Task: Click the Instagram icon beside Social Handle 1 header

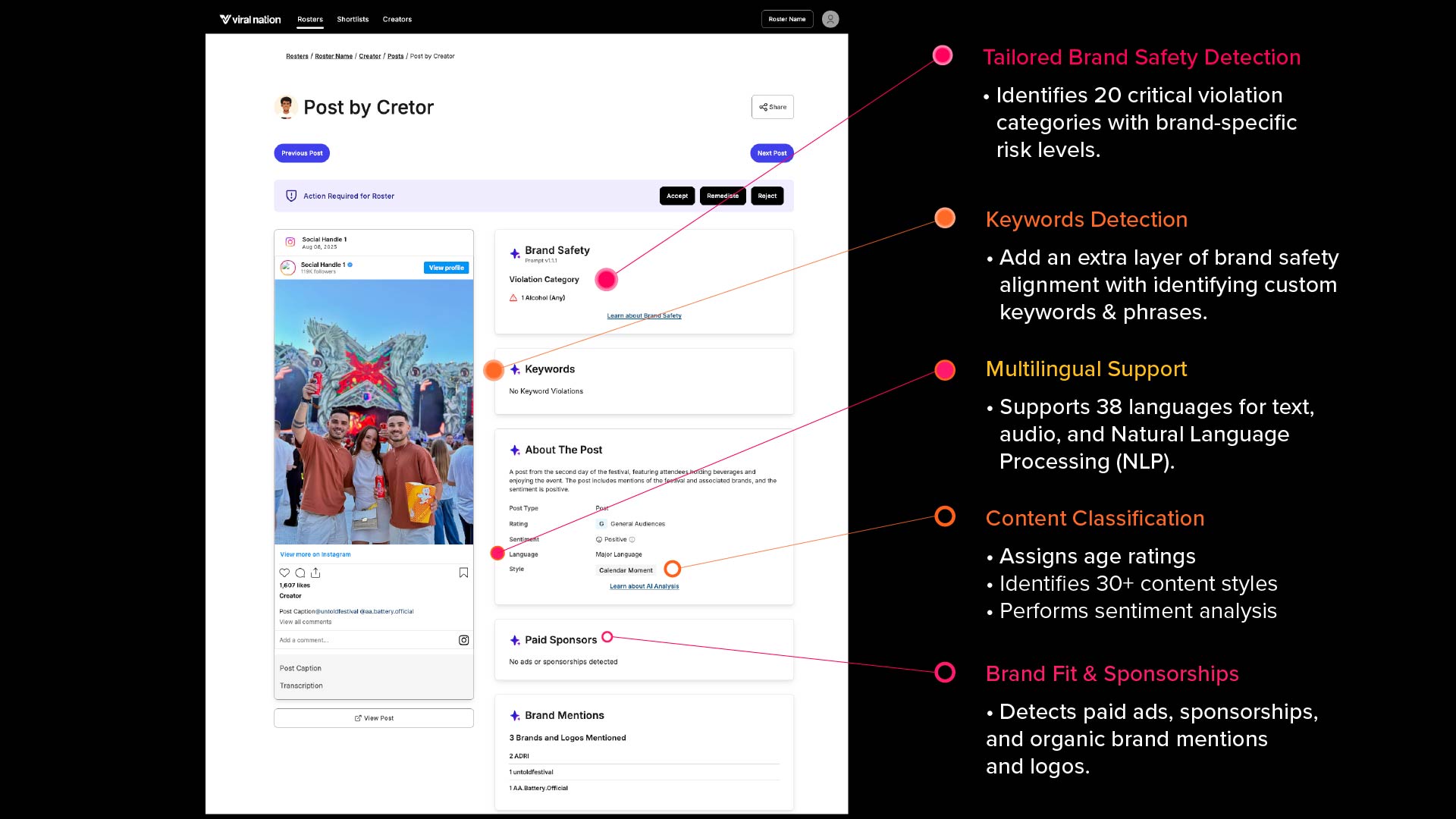Action: pos(290,242)
